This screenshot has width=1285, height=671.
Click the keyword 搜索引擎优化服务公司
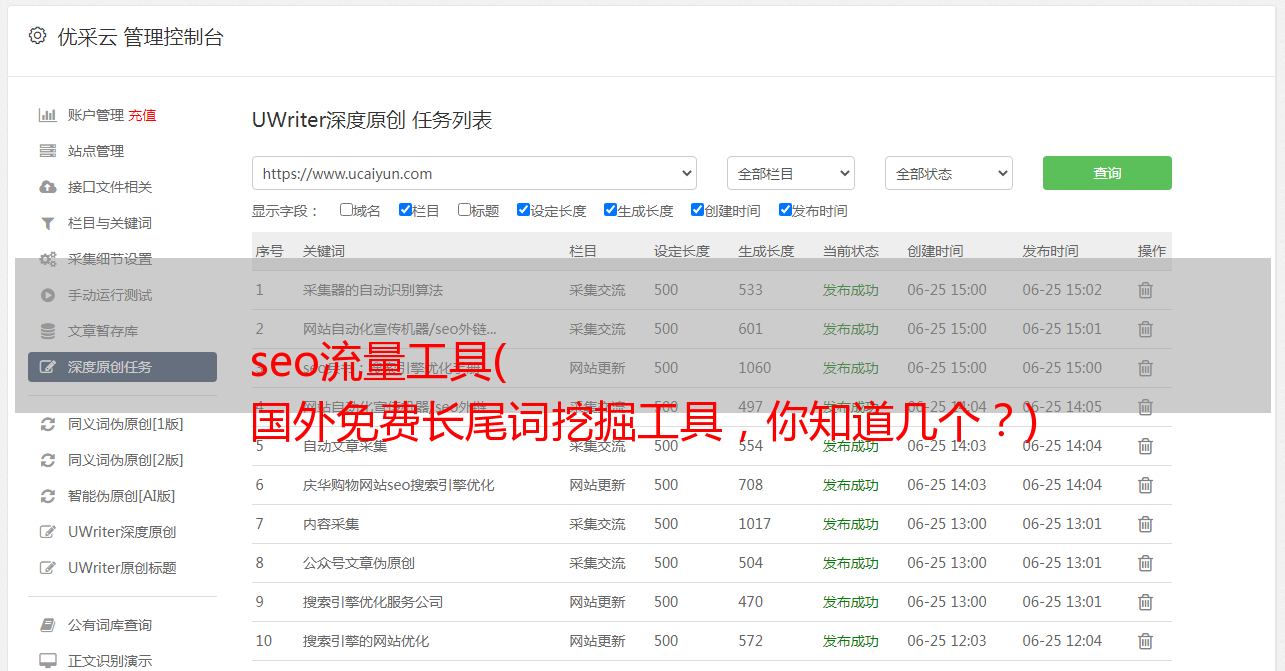tap(373, 602)
